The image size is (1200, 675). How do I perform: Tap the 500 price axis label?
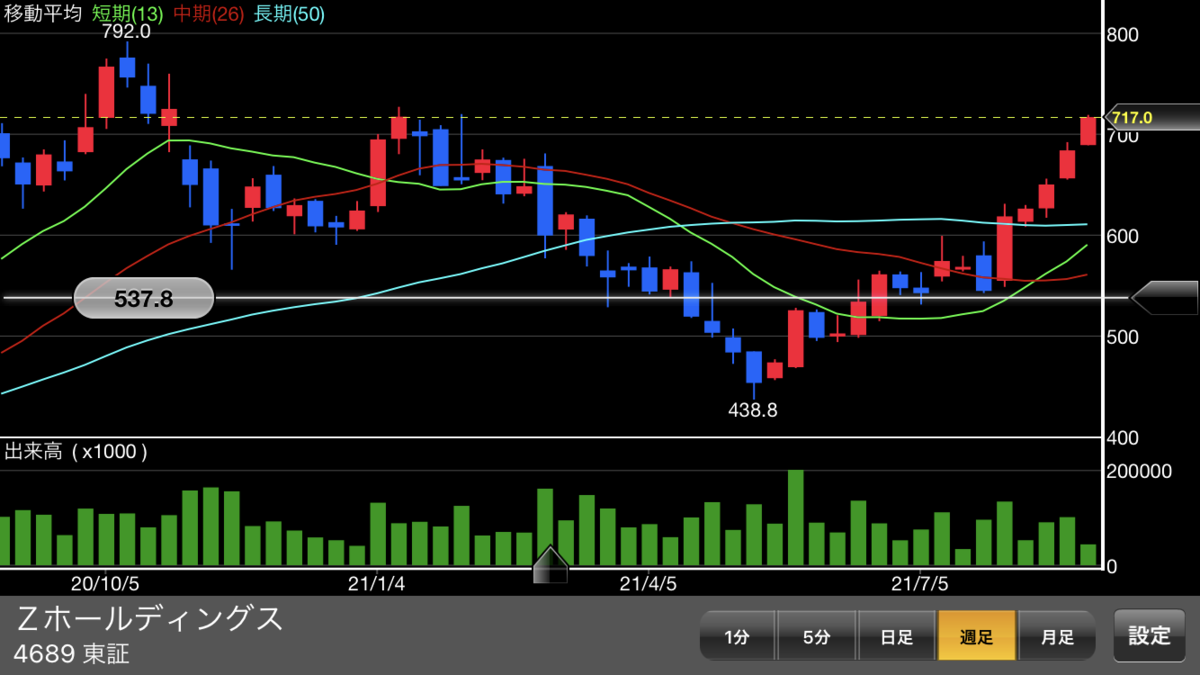(x=1125, y=337)
